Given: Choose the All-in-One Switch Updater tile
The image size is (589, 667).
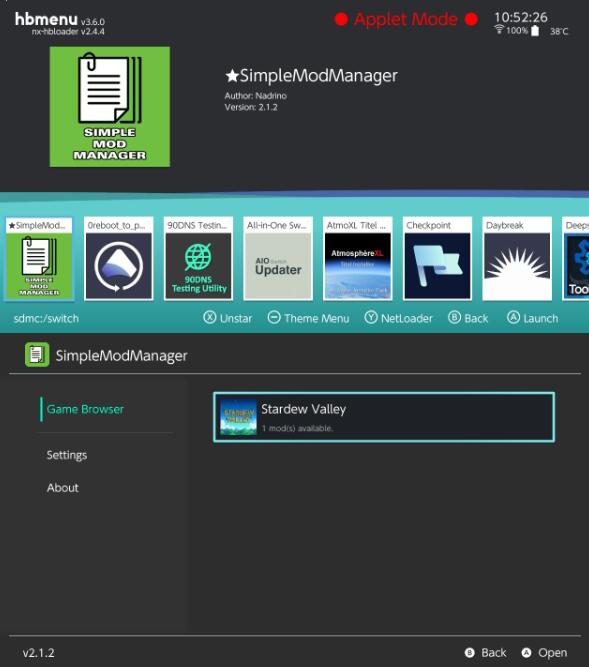Looking at the screenshot, I should coord(278,259).
